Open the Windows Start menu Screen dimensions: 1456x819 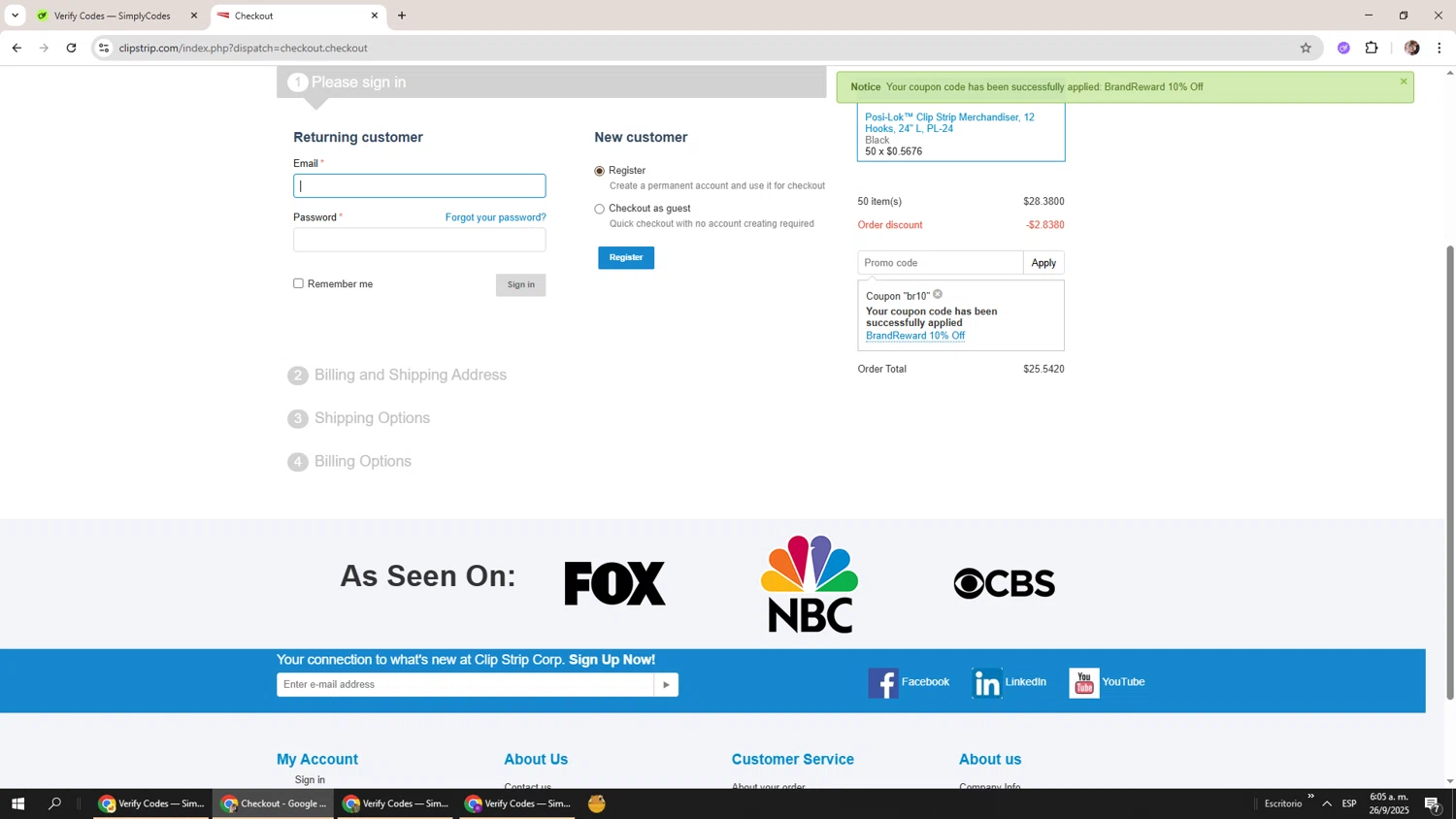coord(17,803)
